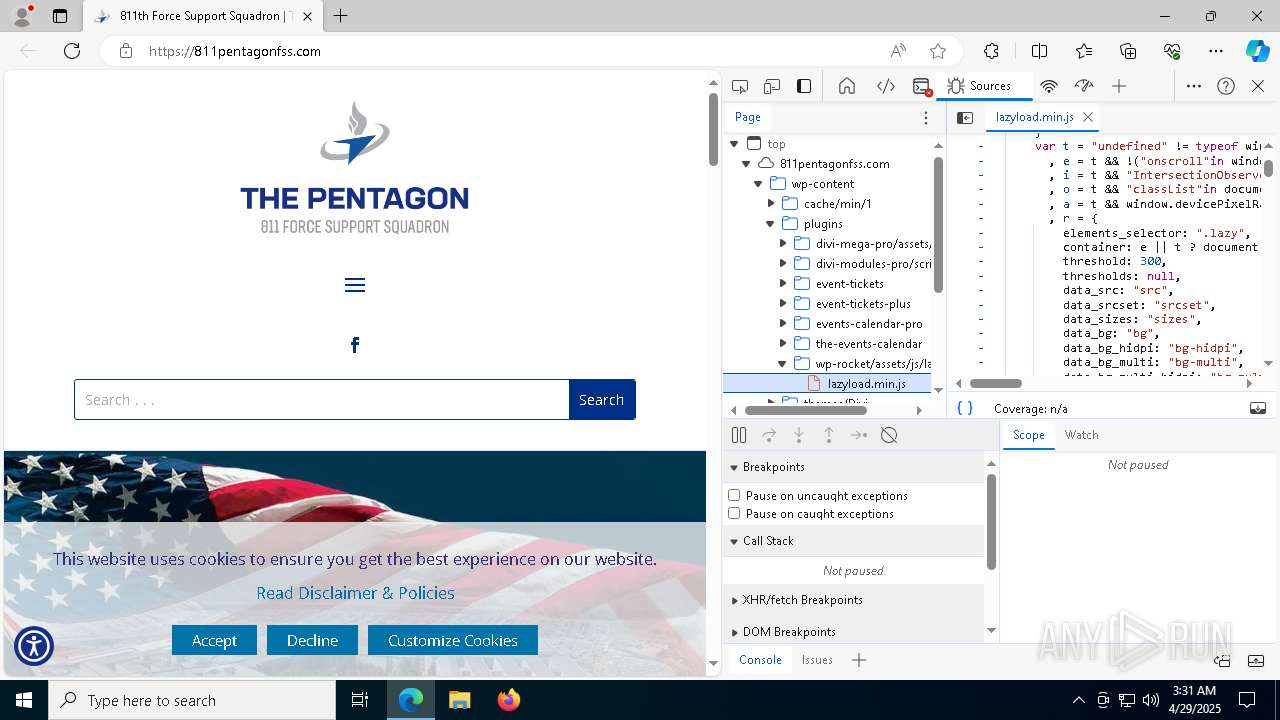The width and height of the screenshot is (1280, 720).
Task: Open the Page navigator more options menu
Action: coord(926,117)
